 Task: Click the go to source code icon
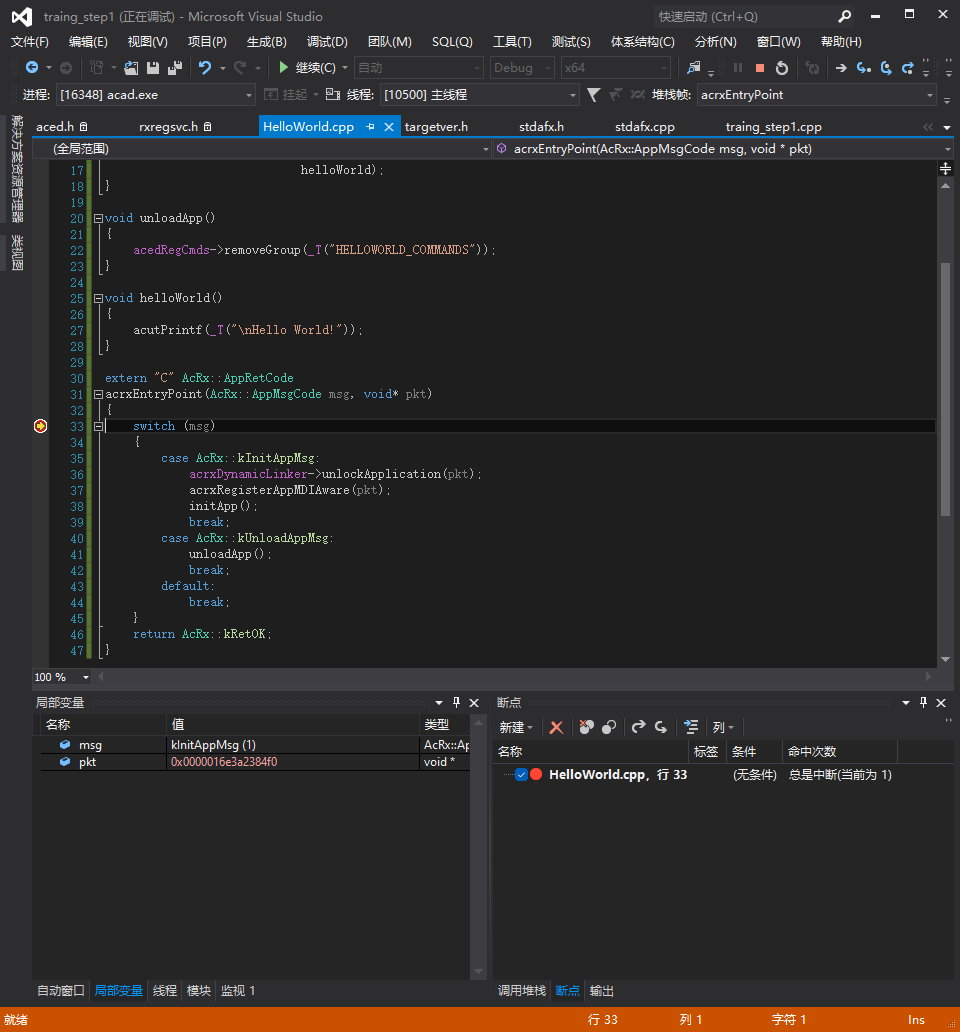(690, 727)
